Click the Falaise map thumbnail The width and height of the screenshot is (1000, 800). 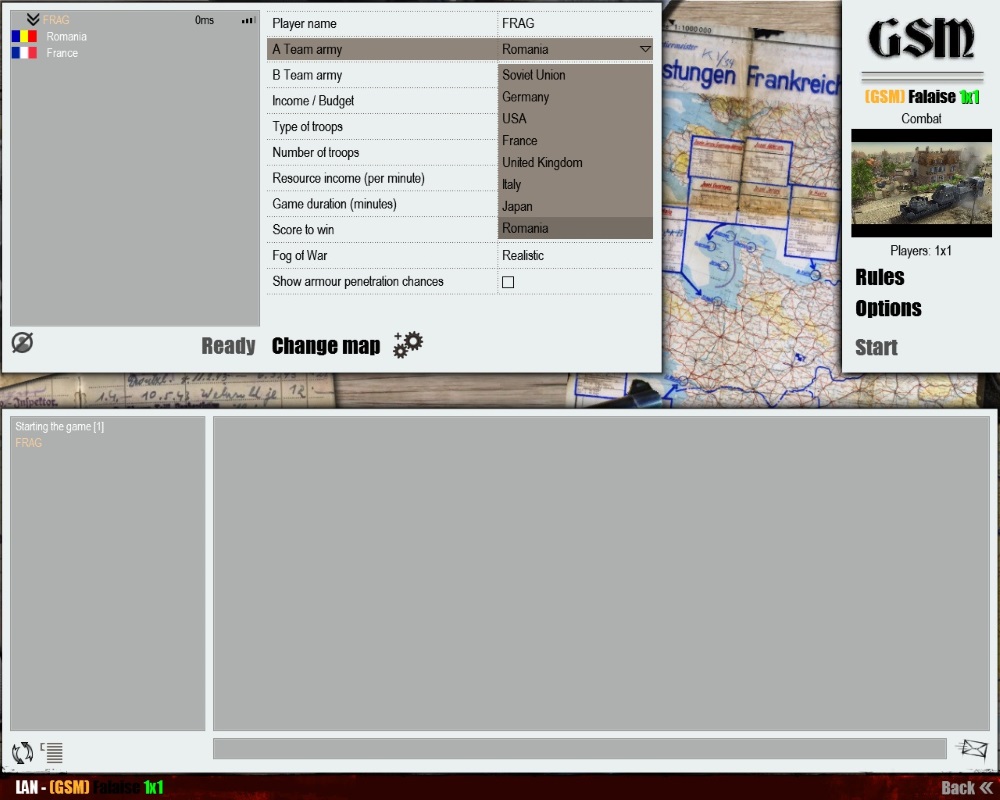(921, 183)
